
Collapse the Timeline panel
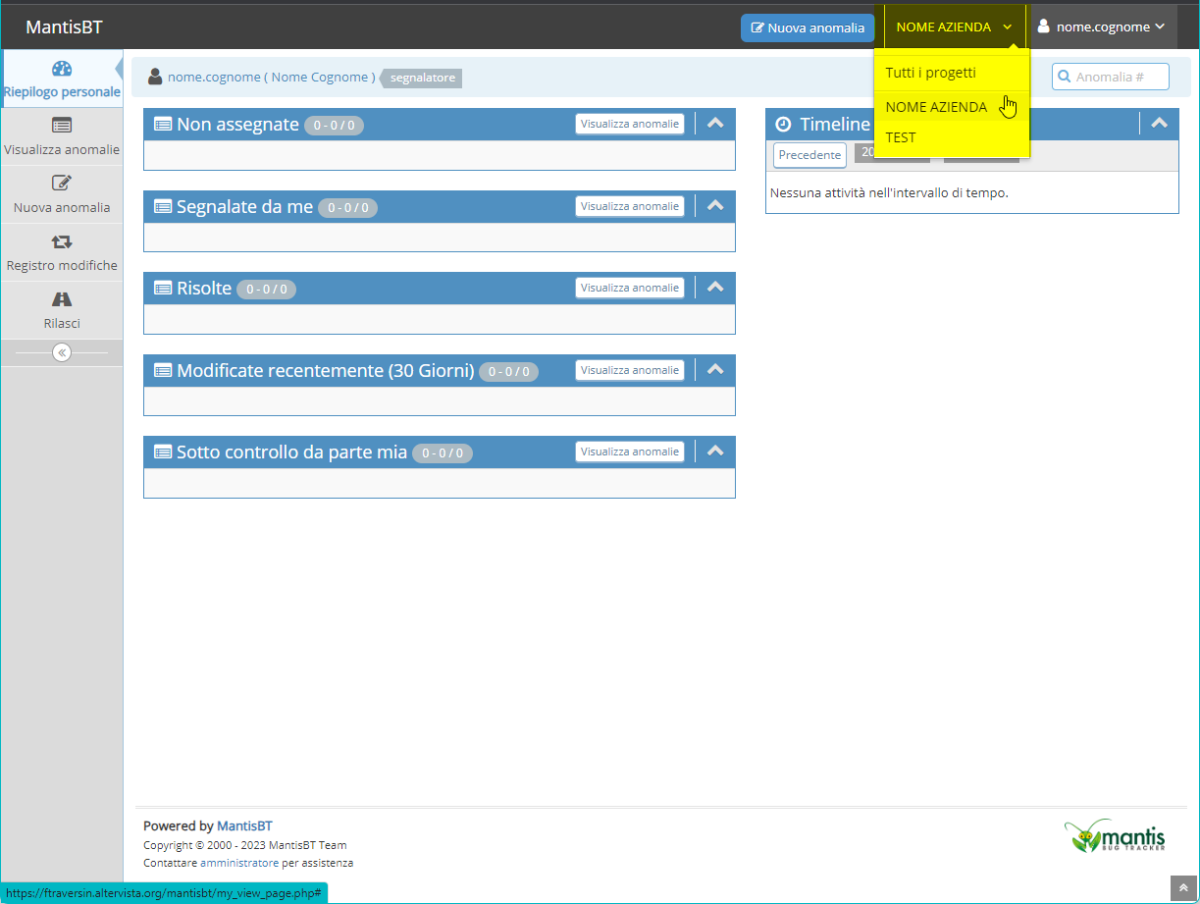(x=1159, y=123)
